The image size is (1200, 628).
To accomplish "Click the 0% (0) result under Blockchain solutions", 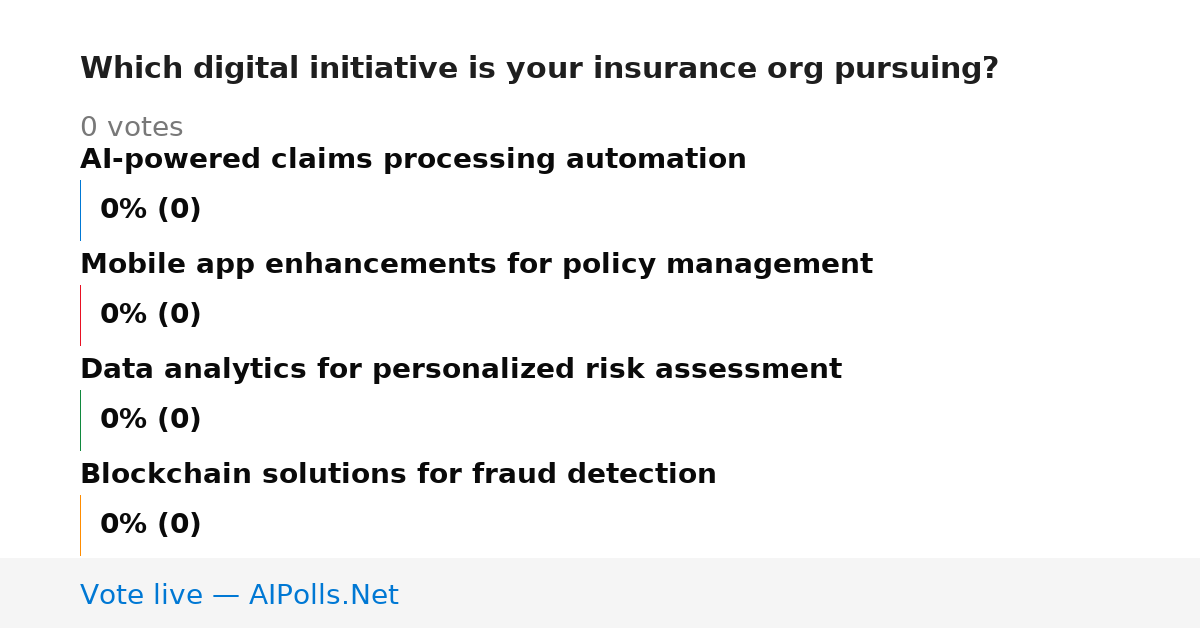I will pos(150,525).
